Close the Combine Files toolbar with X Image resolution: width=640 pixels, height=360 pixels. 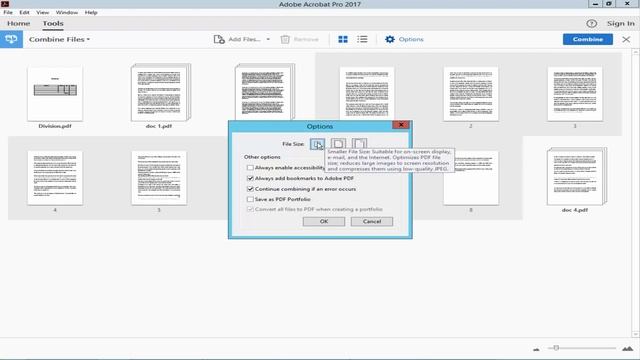point(626,40)
